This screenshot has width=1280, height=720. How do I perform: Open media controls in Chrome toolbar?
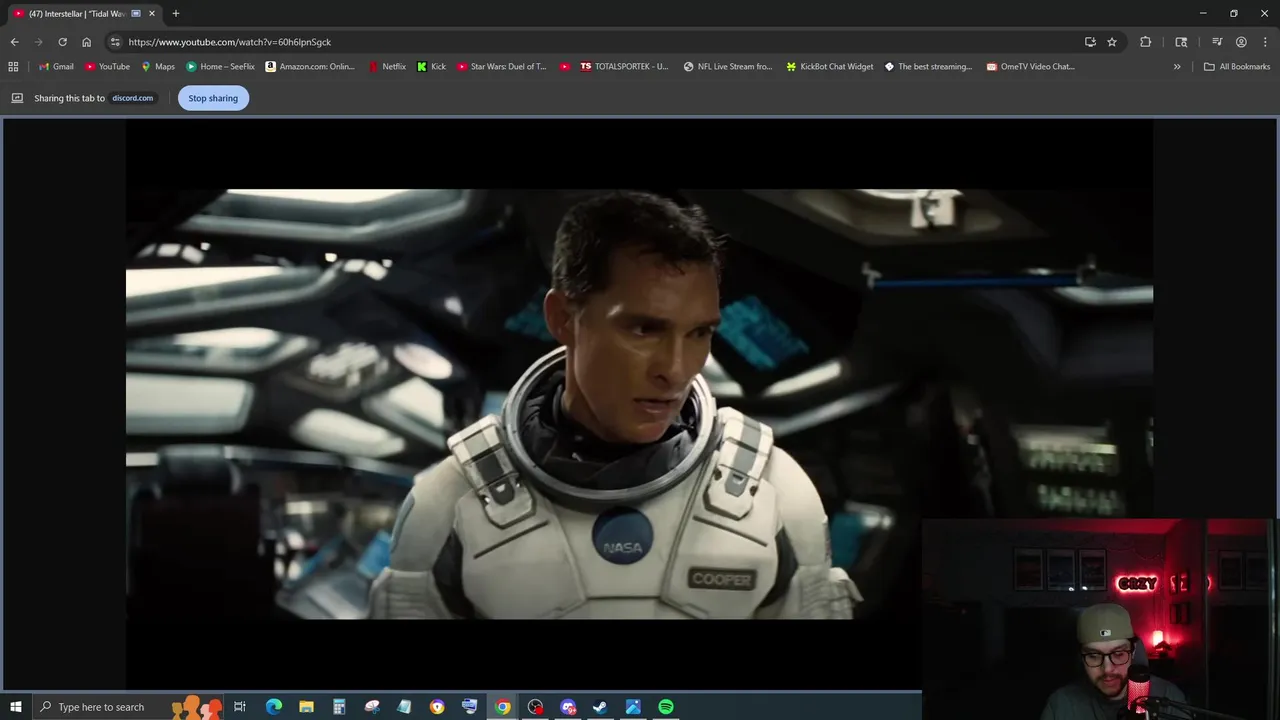coord(1217,42)
